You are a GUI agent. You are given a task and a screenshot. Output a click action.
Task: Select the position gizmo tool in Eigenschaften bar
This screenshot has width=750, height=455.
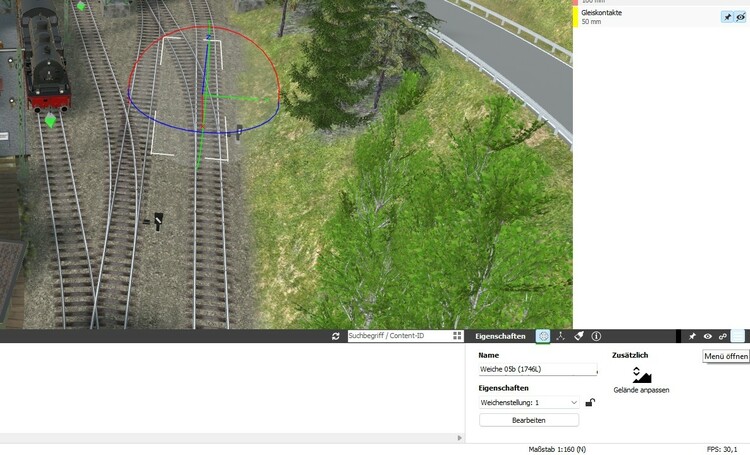tap(542, 336)
